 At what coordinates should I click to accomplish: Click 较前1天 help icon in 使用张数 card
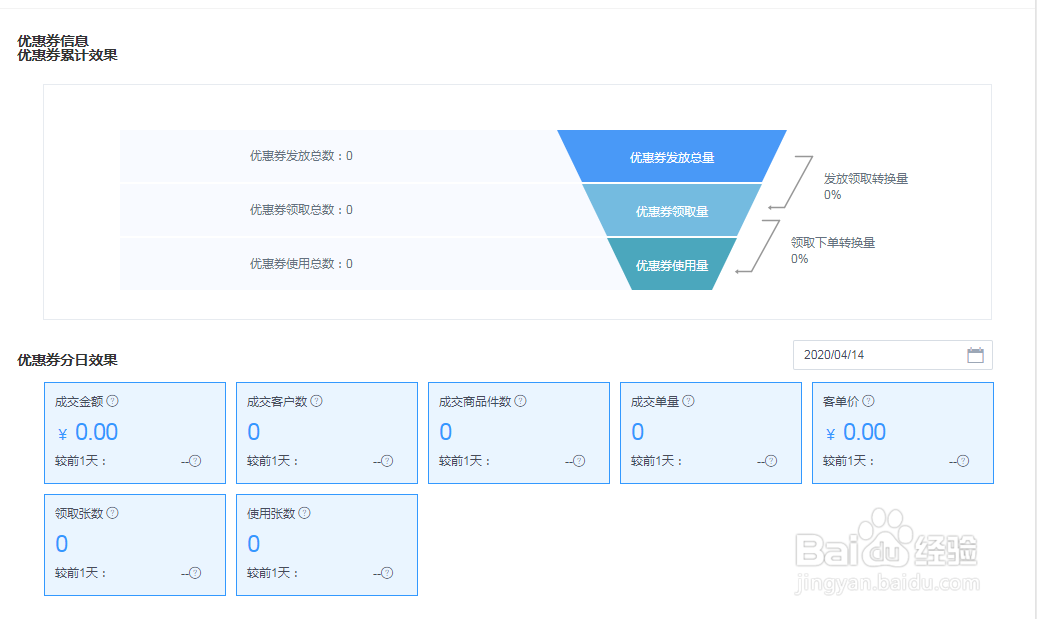[387, 573]
